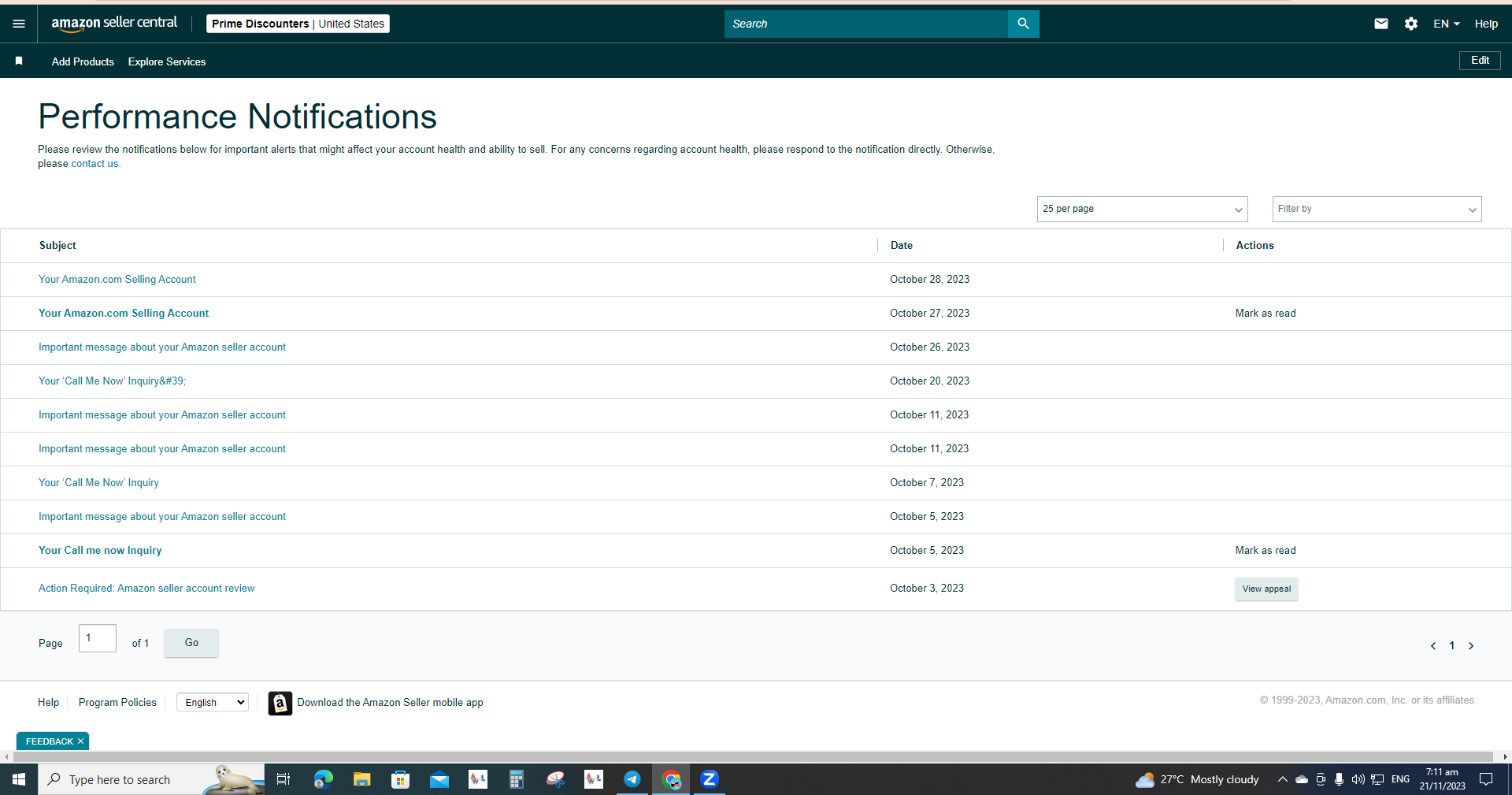
Task: Click the Edit favorites button
Action: pos(1480,61)
